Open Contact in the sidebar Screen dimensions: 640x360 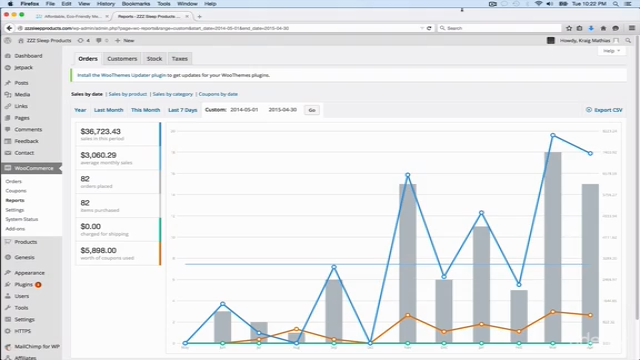24,153
